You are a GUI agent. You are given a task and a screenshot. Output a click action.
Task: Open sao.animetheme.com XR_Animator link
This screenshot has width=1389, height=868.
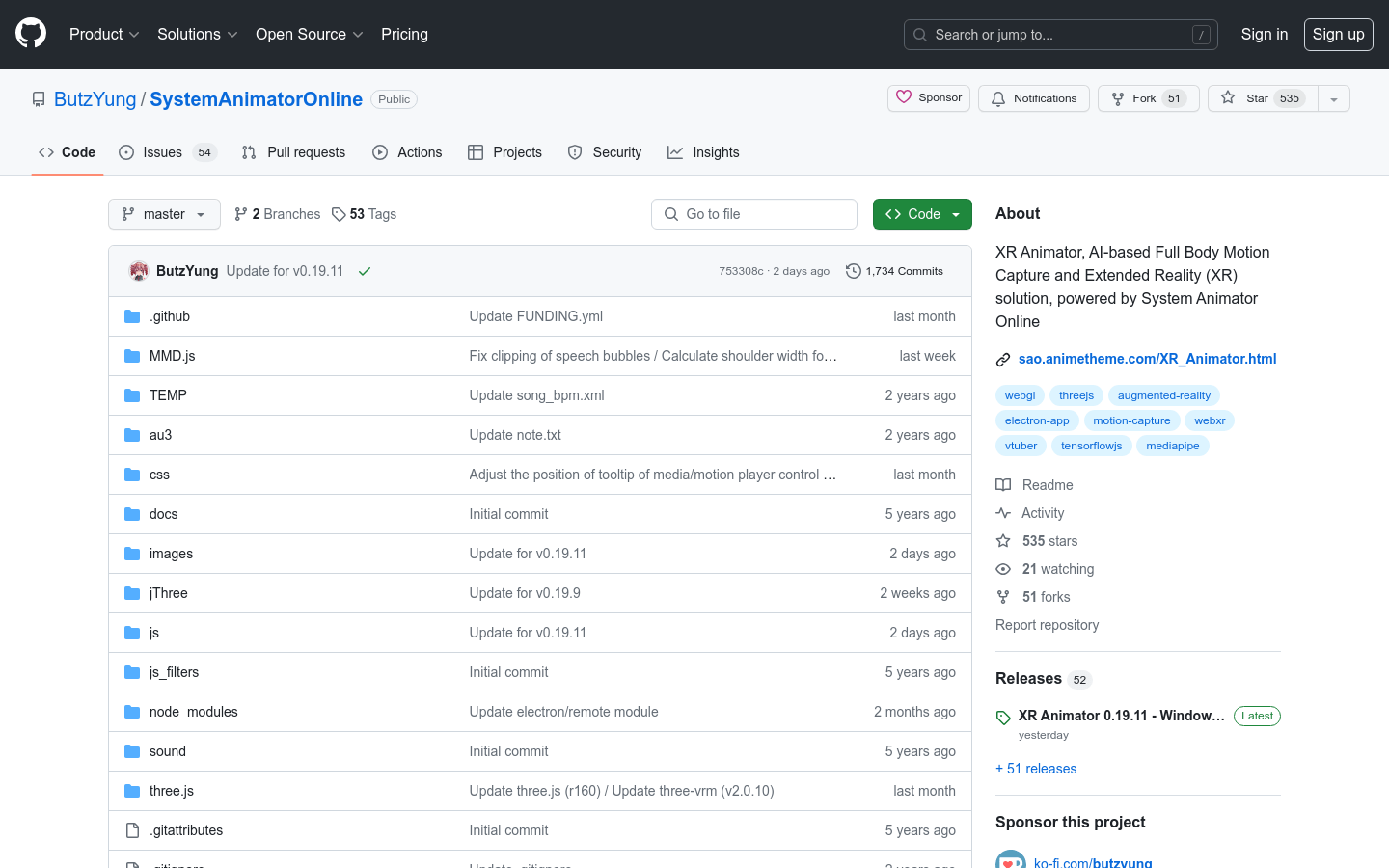pos(1147,359)
